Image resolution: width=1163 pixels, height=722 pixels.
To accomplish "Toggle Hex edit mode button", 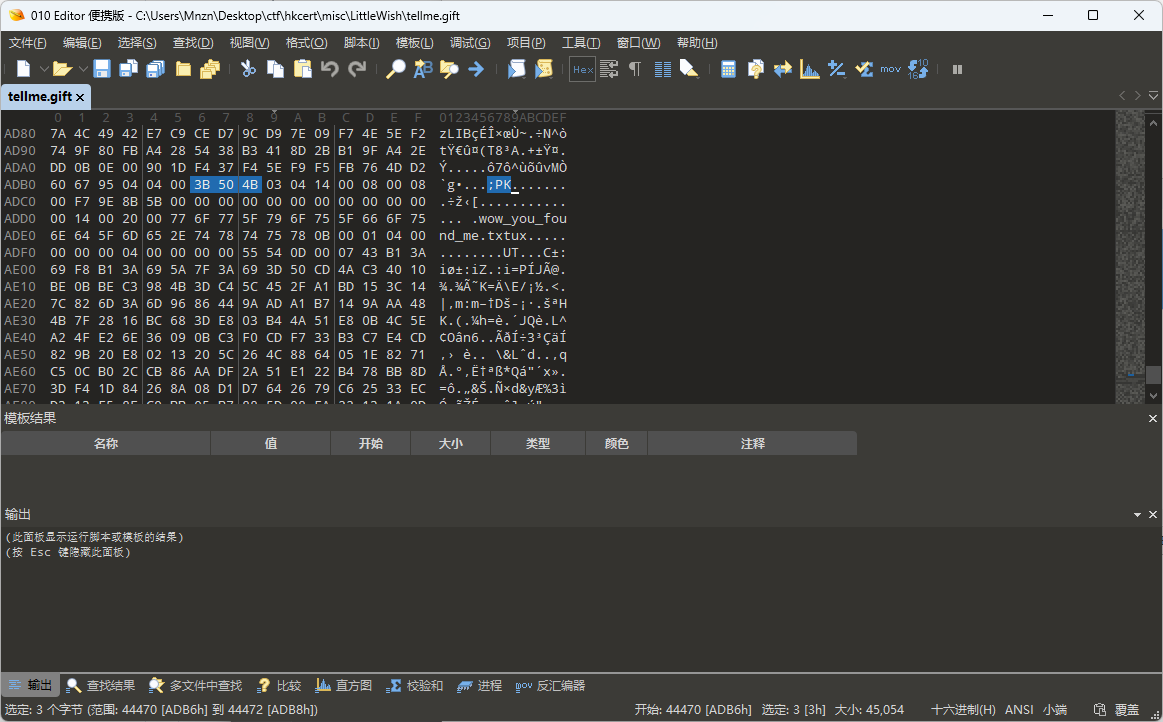I will (x=582, y=69).
